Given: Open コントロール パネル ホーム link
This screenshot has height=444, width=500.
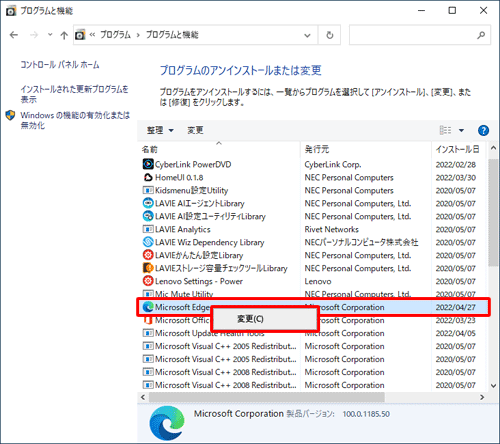Looking at the screenshot, I should point(60,64).
